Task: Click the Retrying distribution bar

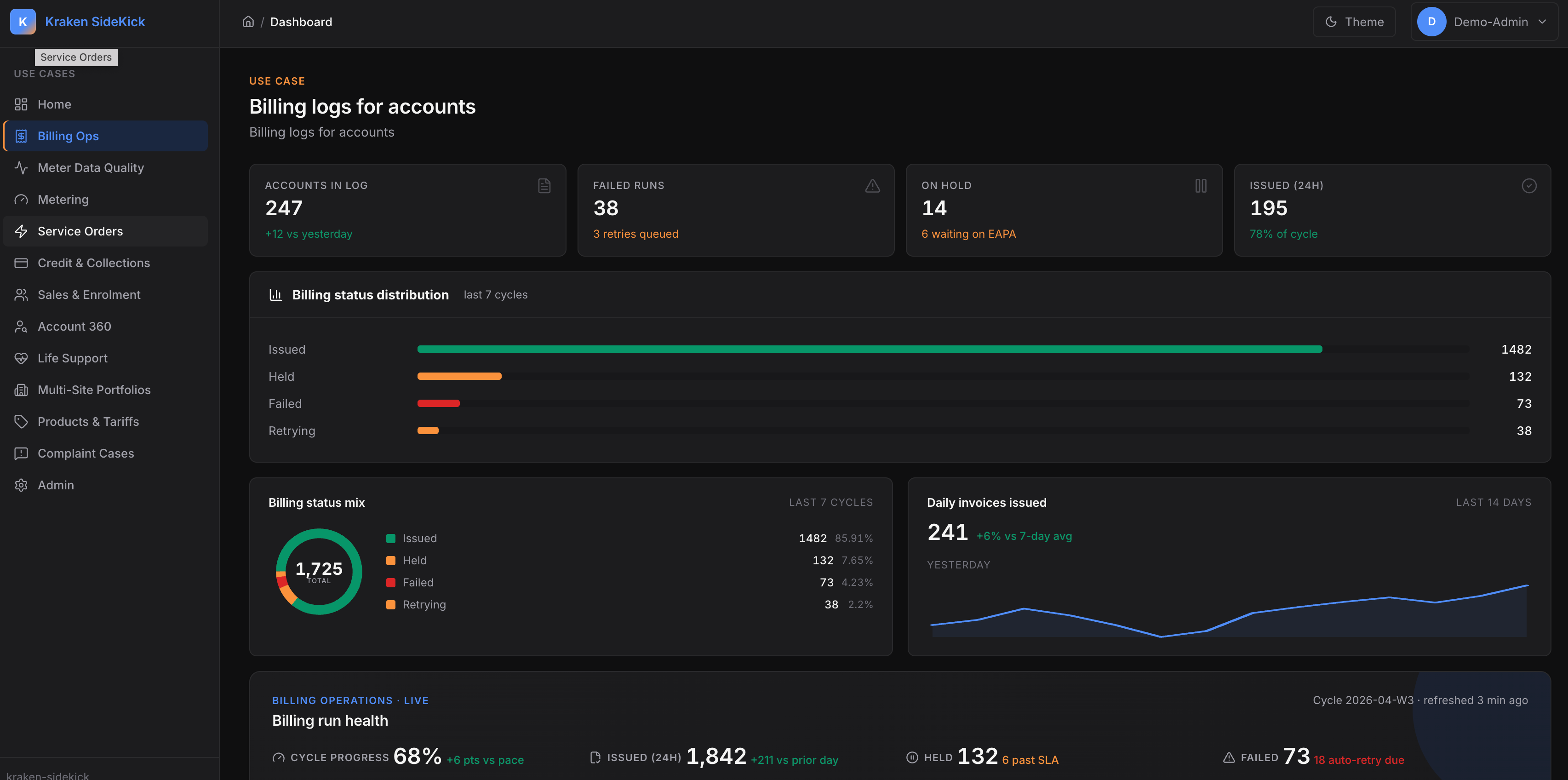Action: tap(428, 430)
